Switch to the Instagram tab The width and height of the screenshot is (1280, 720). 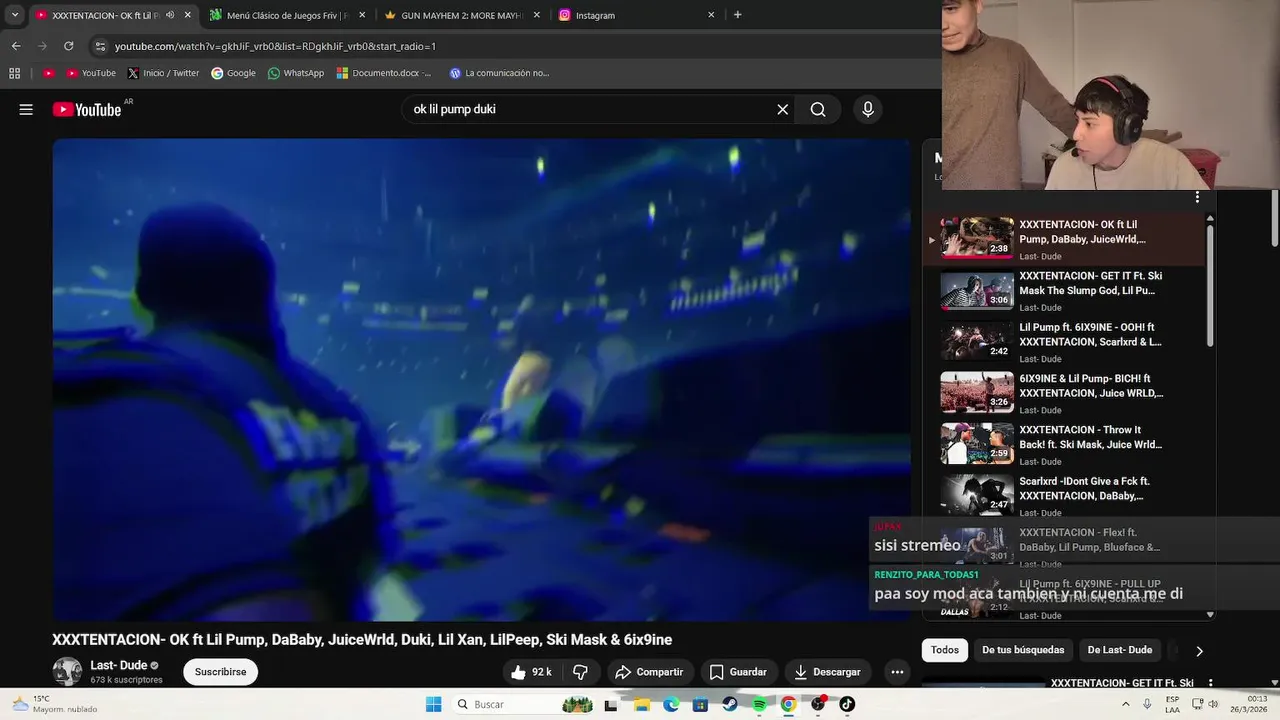(637, 15)
